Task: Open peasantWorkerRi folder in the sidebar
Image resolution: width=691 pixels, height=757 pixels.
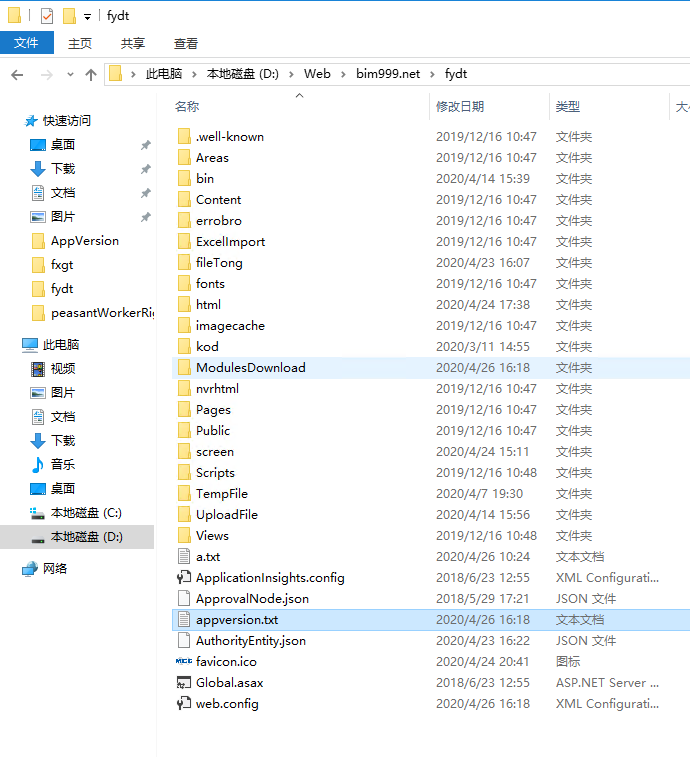Action: 102,313
